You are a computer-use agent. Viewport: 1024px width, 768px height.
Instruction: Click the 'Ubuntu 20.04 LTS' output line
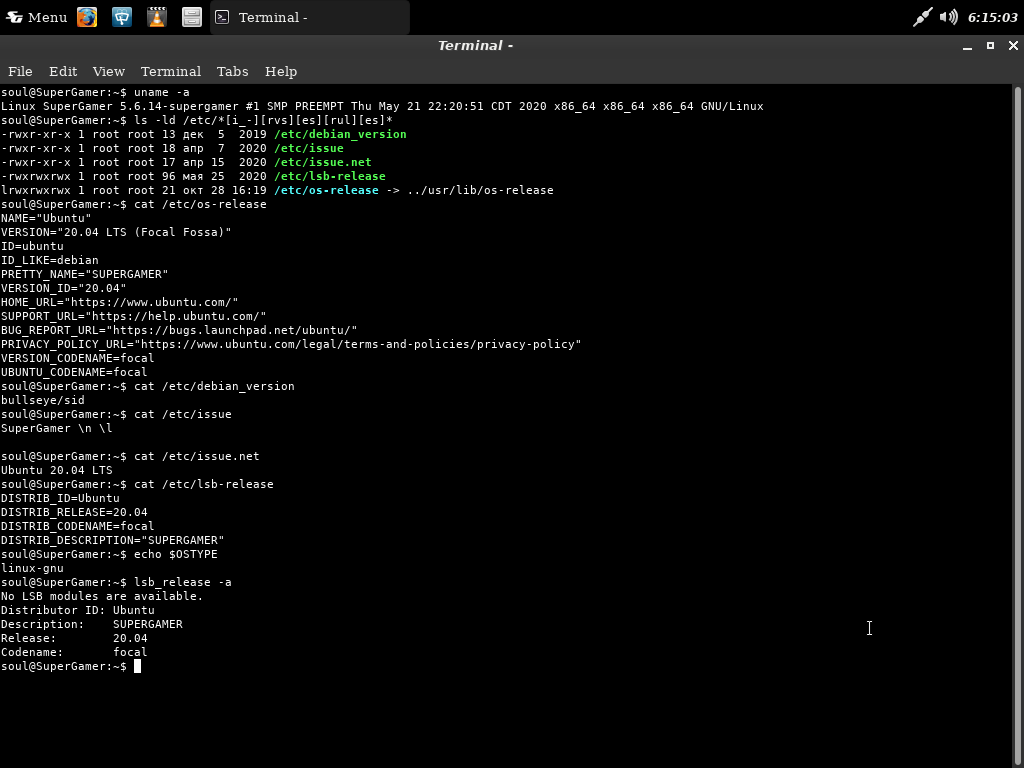coord(57,470)
